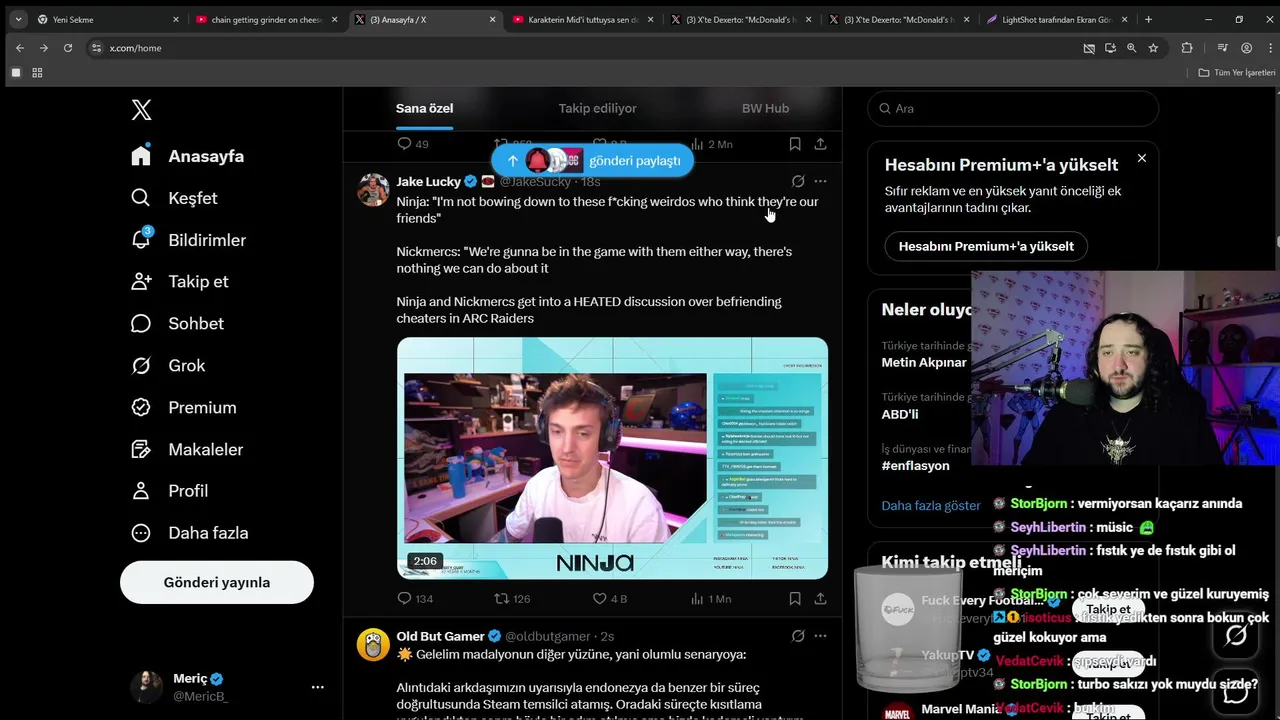
Task: Open Anasayfa from the left sidebar
Action: tap(188, 156)
